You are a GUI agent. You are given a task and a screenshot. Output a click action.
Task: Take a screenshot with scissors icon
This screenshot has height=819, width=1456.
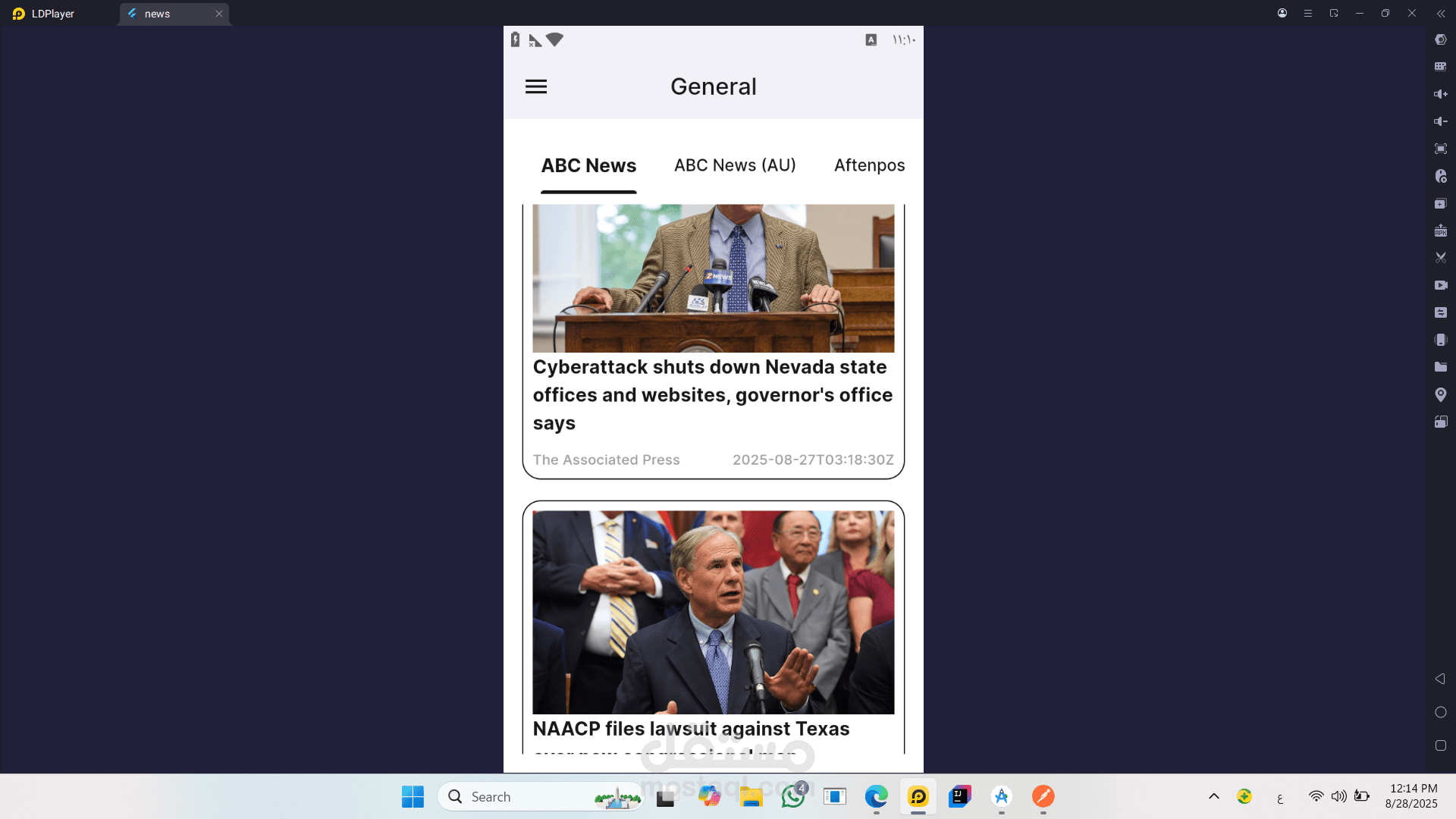[x=1441, y=258]
